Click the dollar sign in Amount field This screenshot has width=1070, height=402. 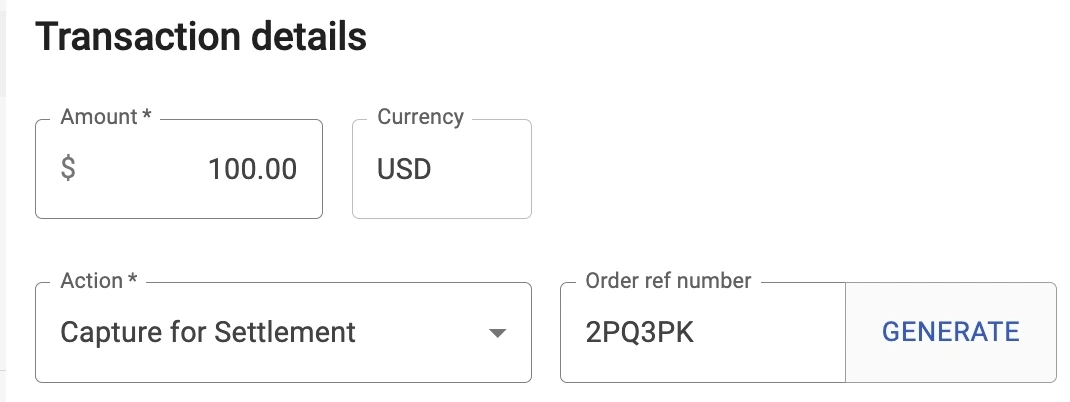[68, 169]
